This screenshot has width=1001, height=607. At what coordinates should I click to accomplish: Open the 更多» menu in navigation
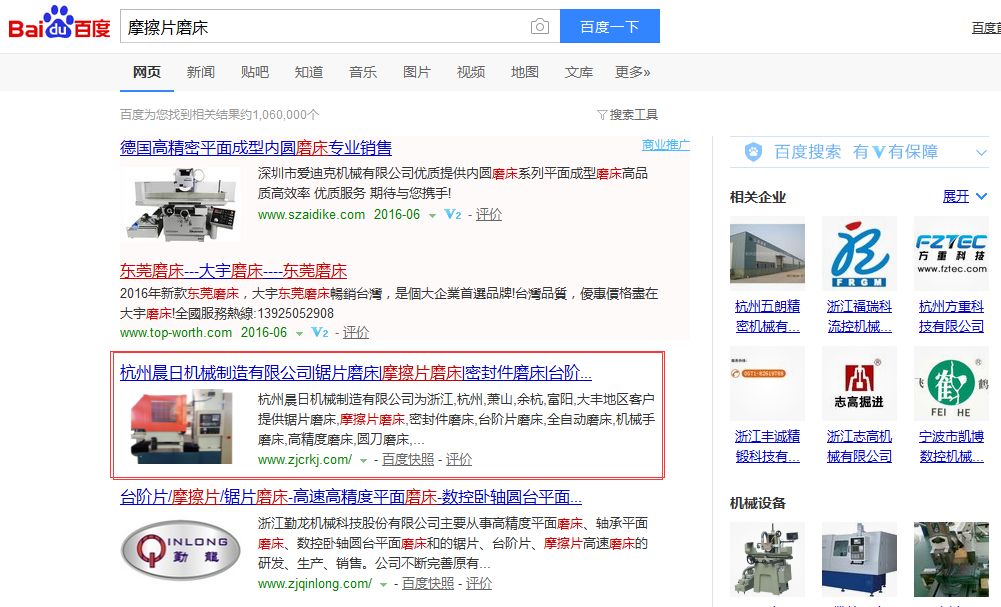pyautogui.click(x=632, y=72)
